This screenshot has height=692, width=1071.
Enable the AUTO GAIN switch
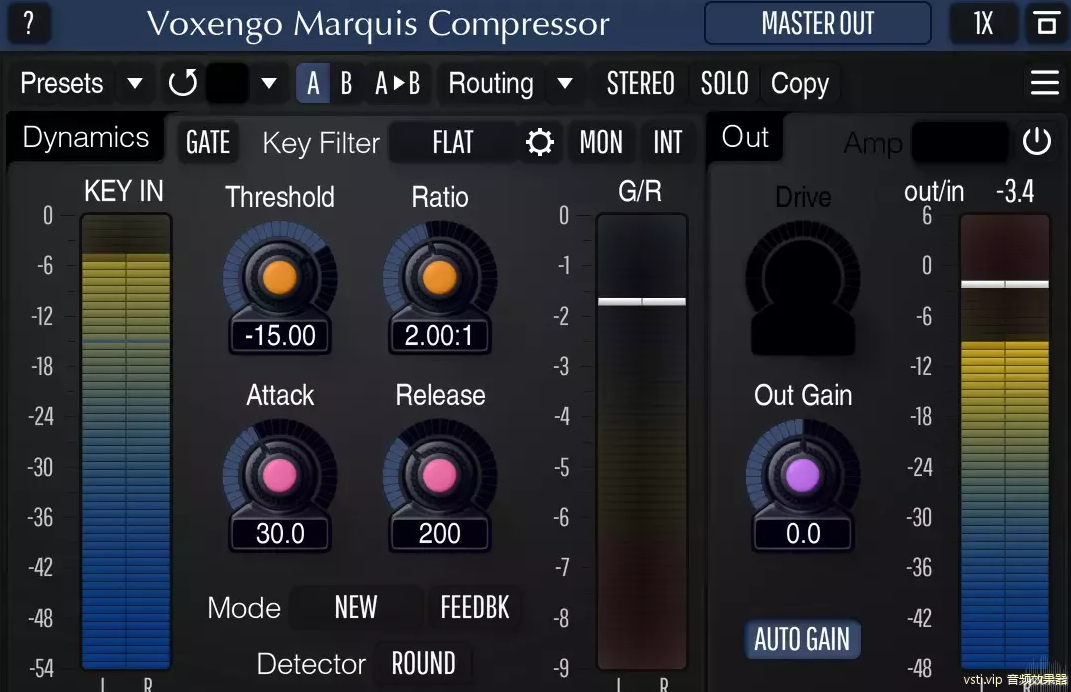point(802,639)
